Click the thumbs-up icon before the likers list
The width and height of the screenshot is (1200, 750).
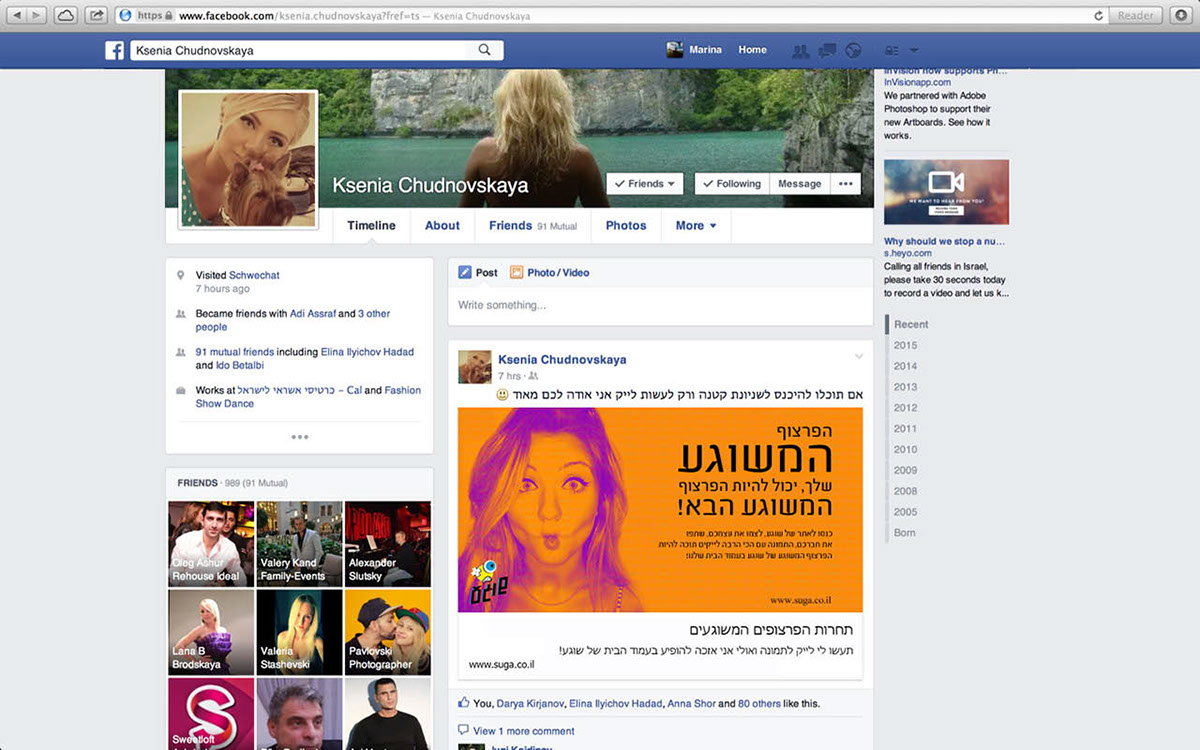[x=463, y=703]
